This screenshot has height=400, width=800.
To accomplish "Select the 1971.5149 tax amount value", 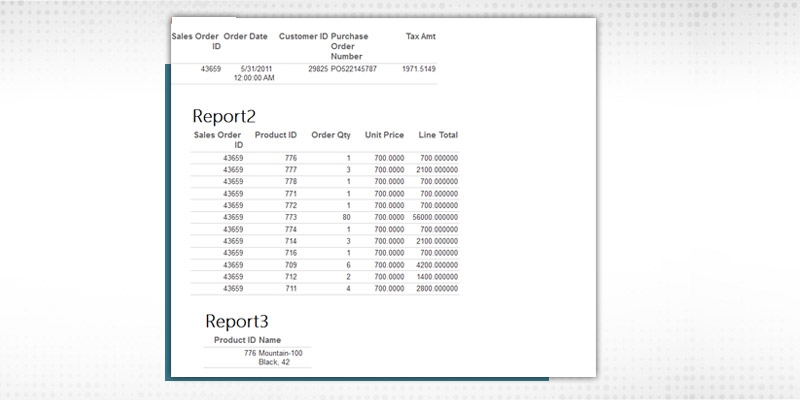I will tap(419, 69).
